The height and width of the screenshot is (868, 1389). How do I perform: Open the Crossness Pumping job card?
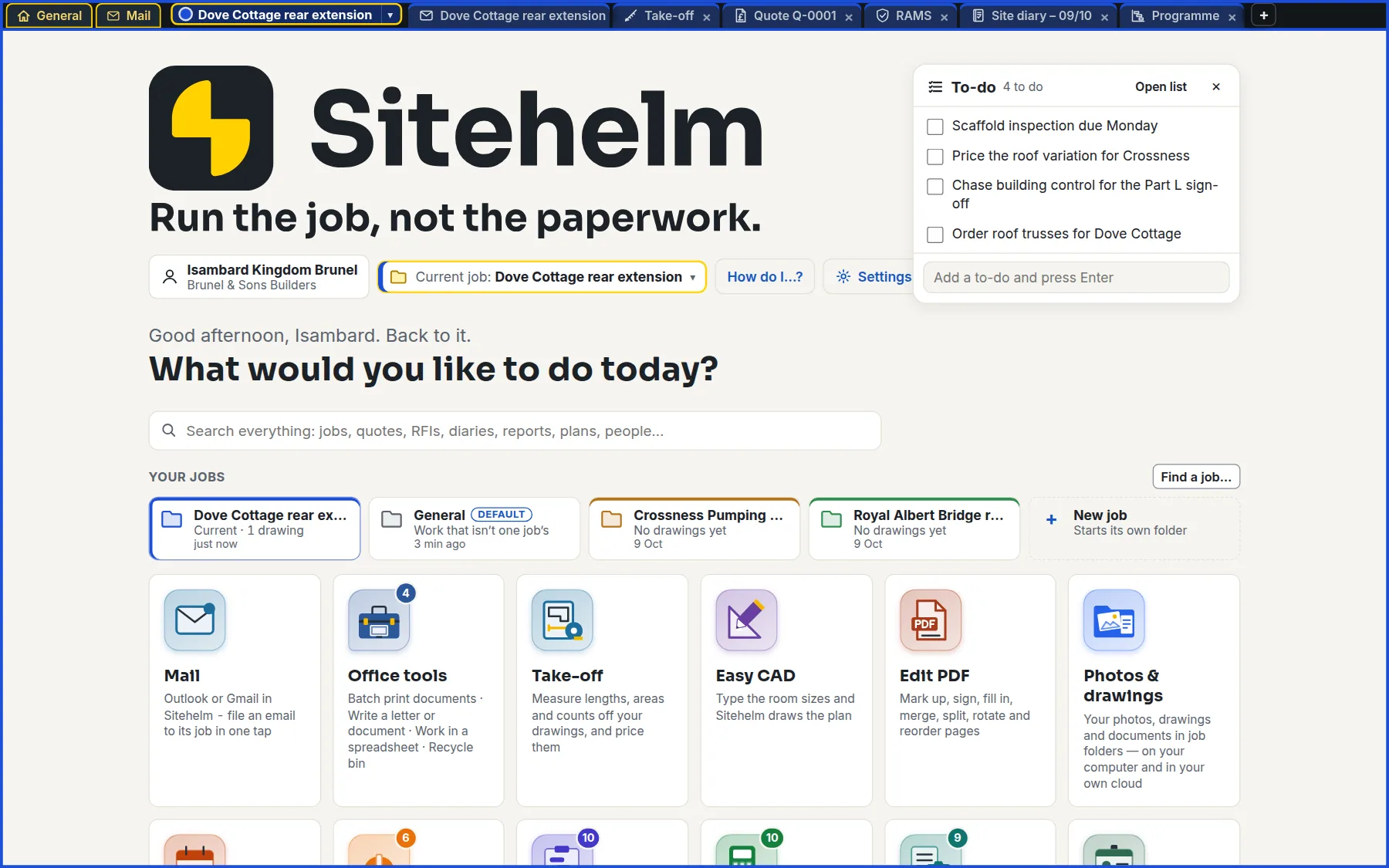point(694,529)
